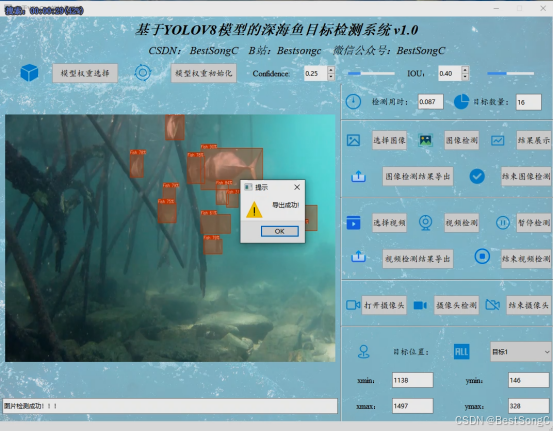Click the stop circle end-video icon

pos(482,256)
